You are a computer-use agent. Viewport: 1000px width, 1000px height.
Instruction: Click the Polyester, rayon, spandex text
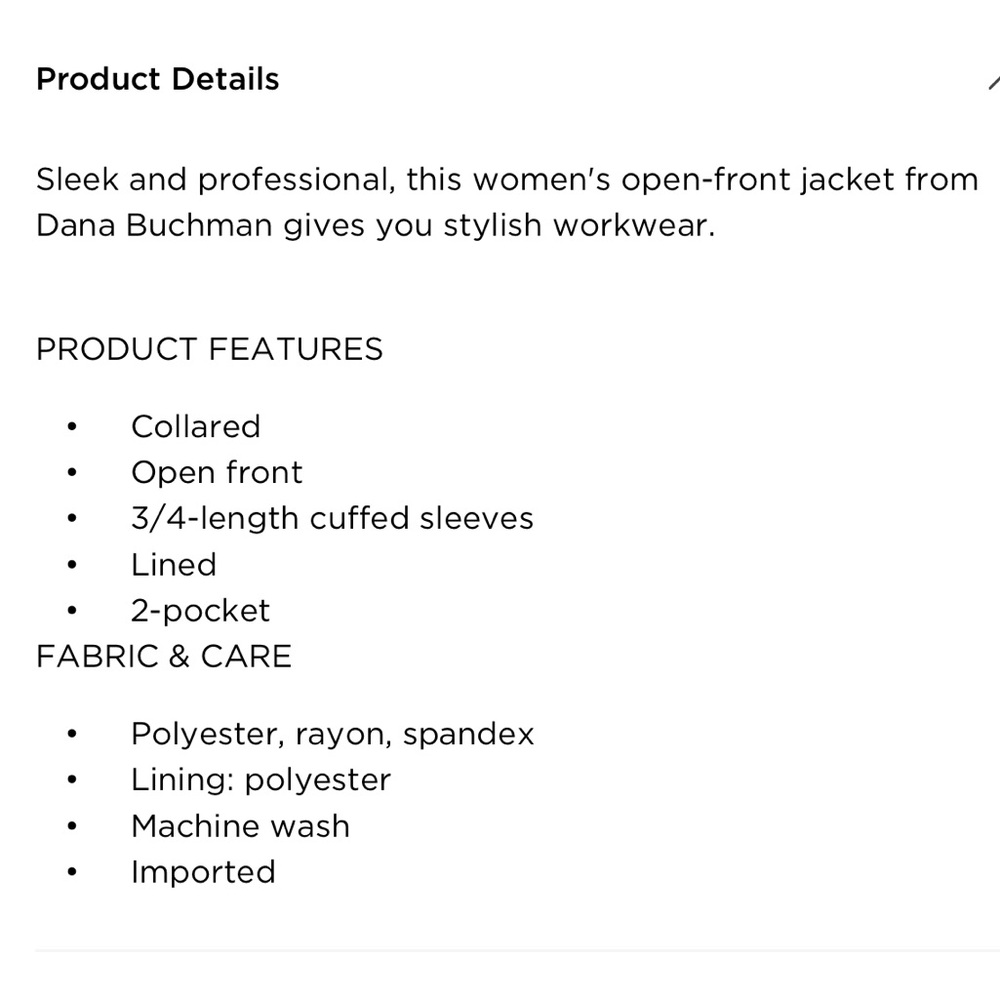(332, 734)
